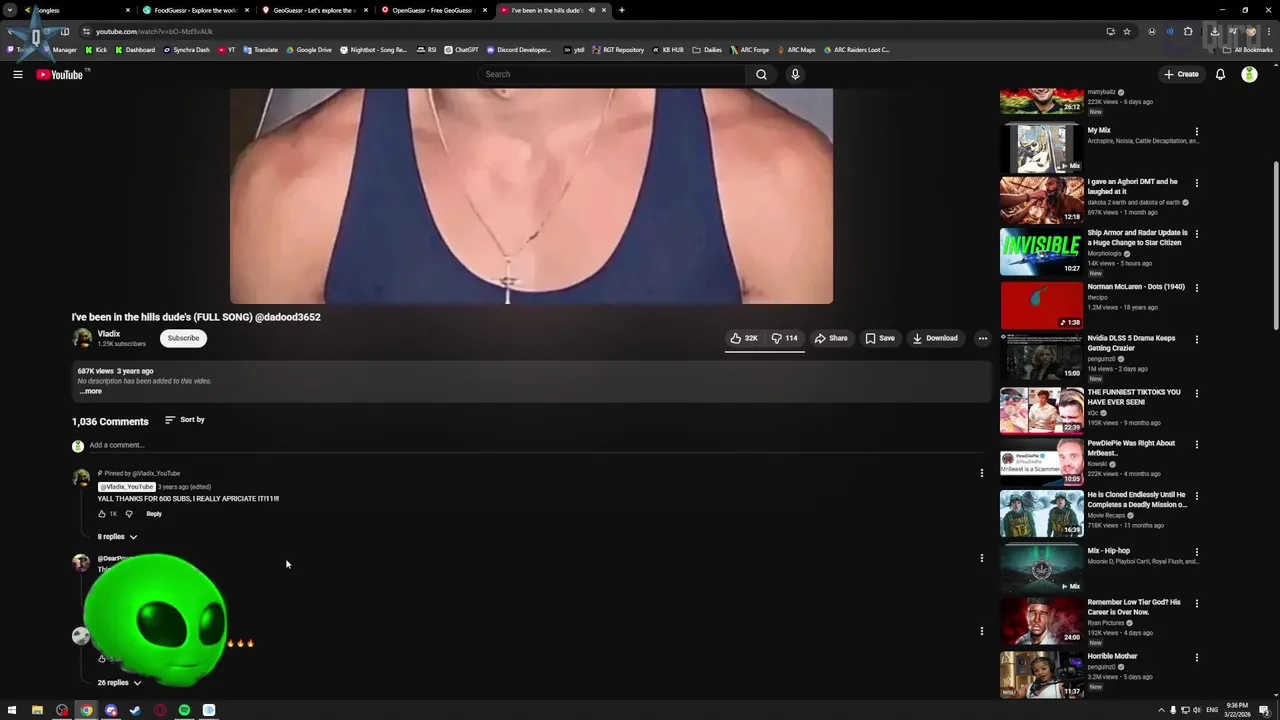
Task: Subscribe to the Vladix channel
Action: click(183, 338)
